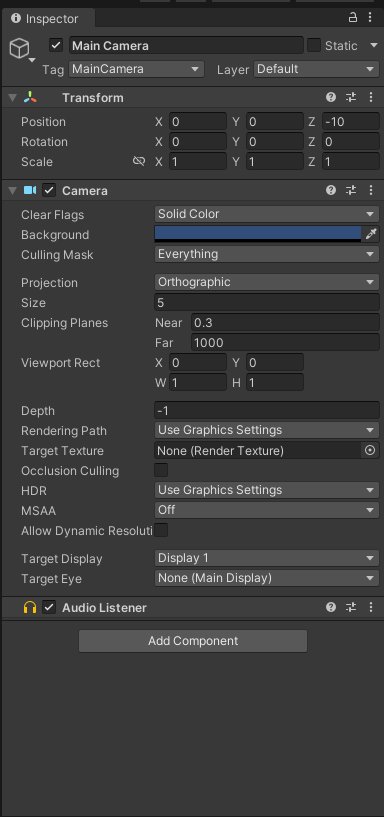
Task: Open Transform component context menu
Action: click(371, 97)
